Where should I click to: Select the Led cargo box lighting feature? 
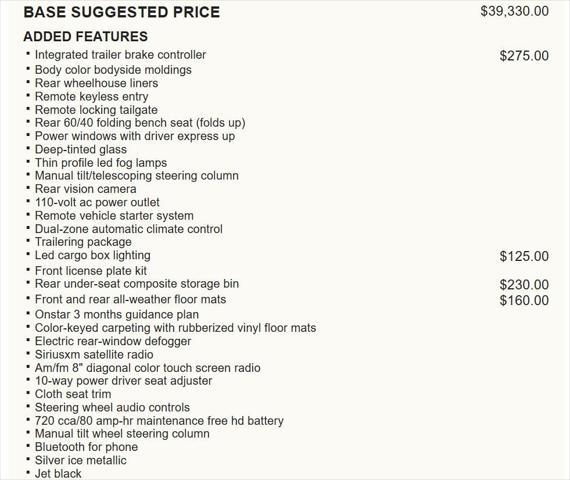point(92,255)
